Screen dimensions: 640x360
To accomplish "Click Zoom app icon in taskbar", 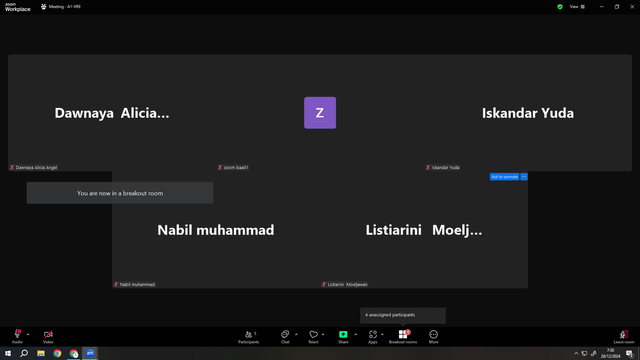I will pos(90,353).
